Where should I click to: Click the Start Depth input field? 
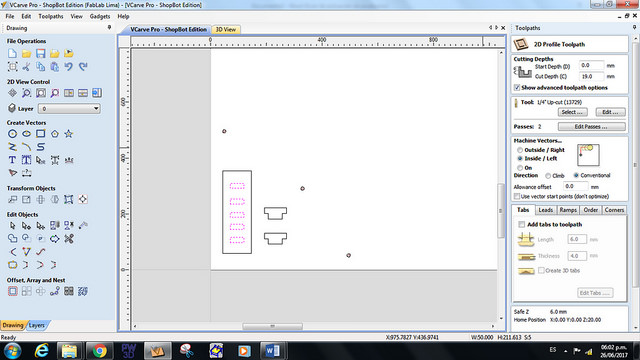click(591, 66)
